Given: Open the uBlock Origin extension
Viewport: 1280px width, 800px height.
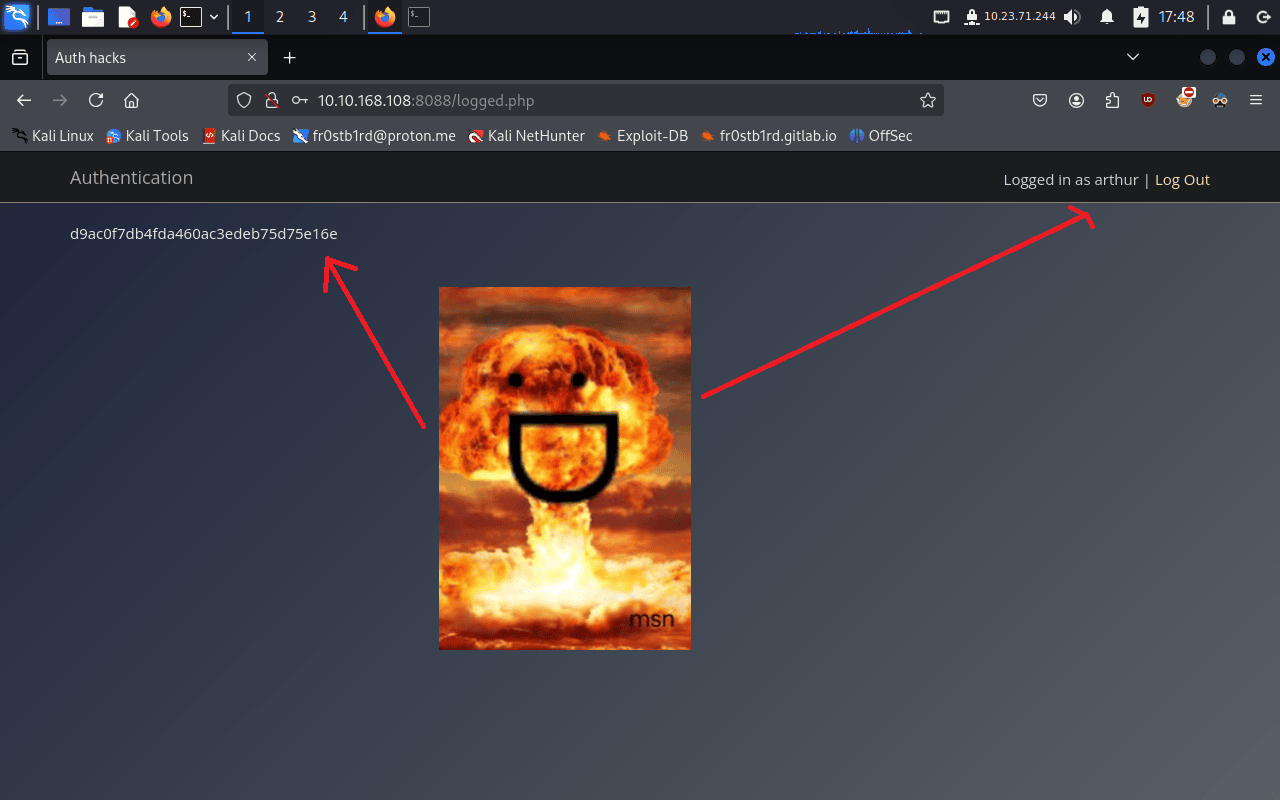Looking at the screenshot, I should click(1148, 100).
